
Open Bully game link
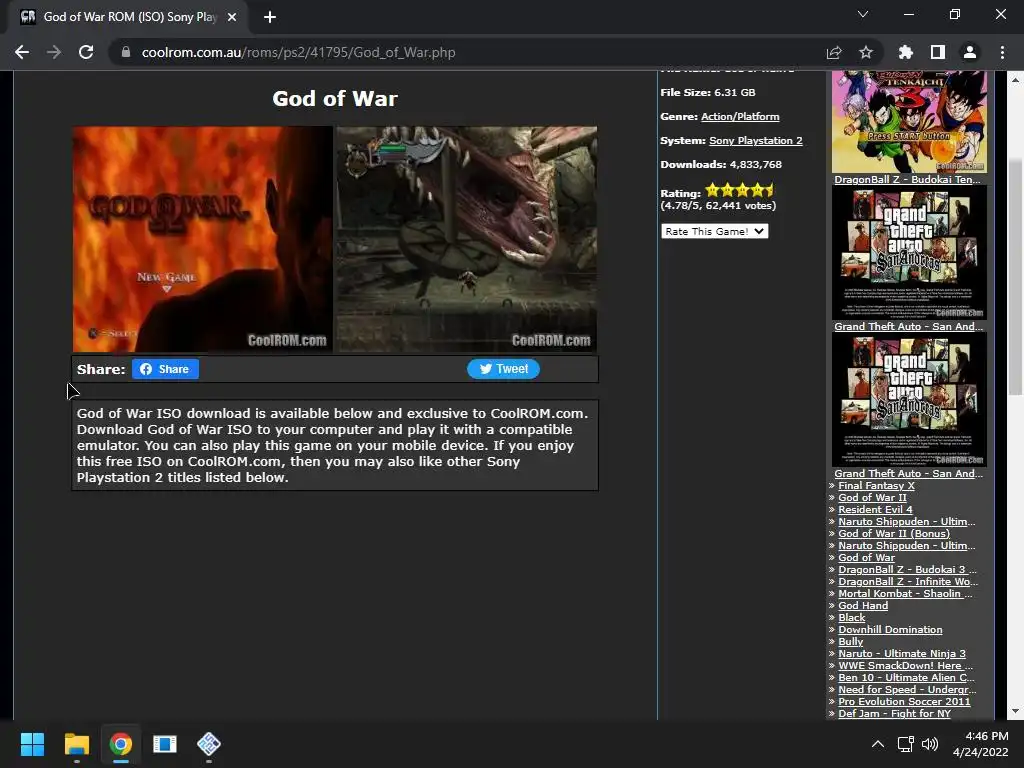(x=850, y=641)
